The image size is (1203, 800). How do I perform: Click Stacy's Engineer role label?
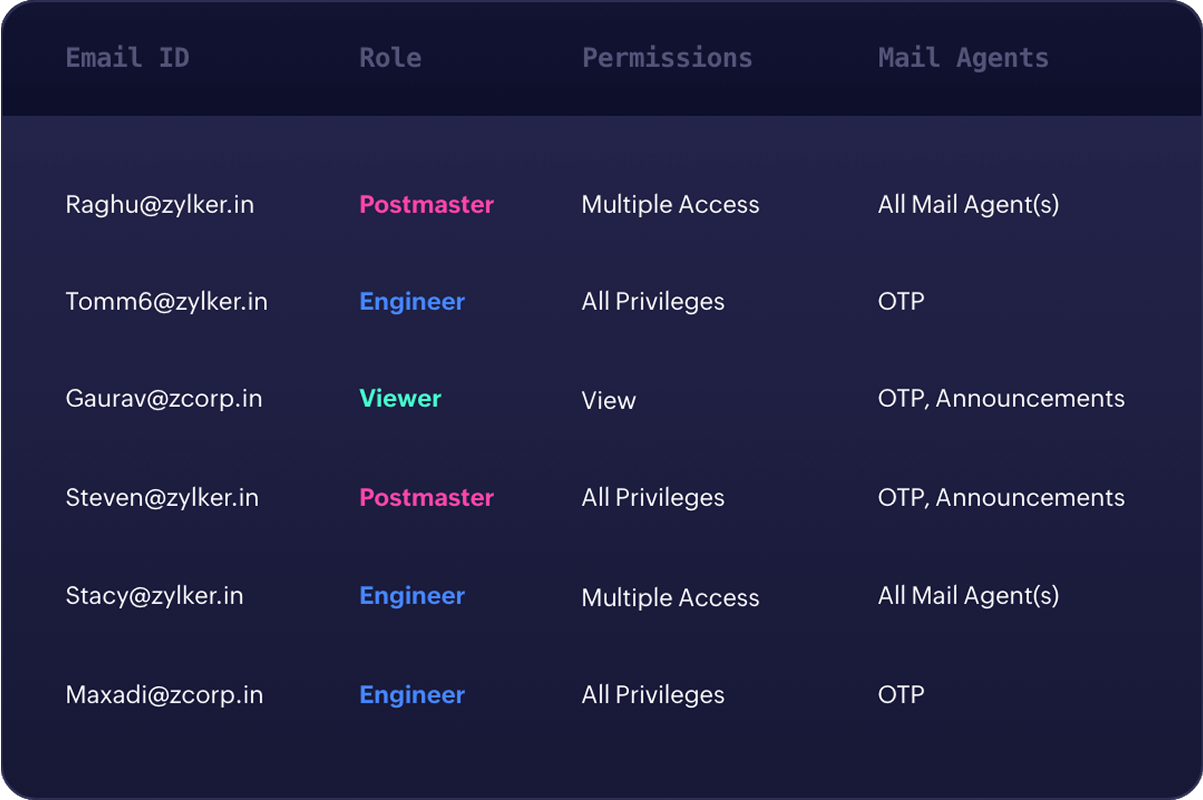[412, 596]
